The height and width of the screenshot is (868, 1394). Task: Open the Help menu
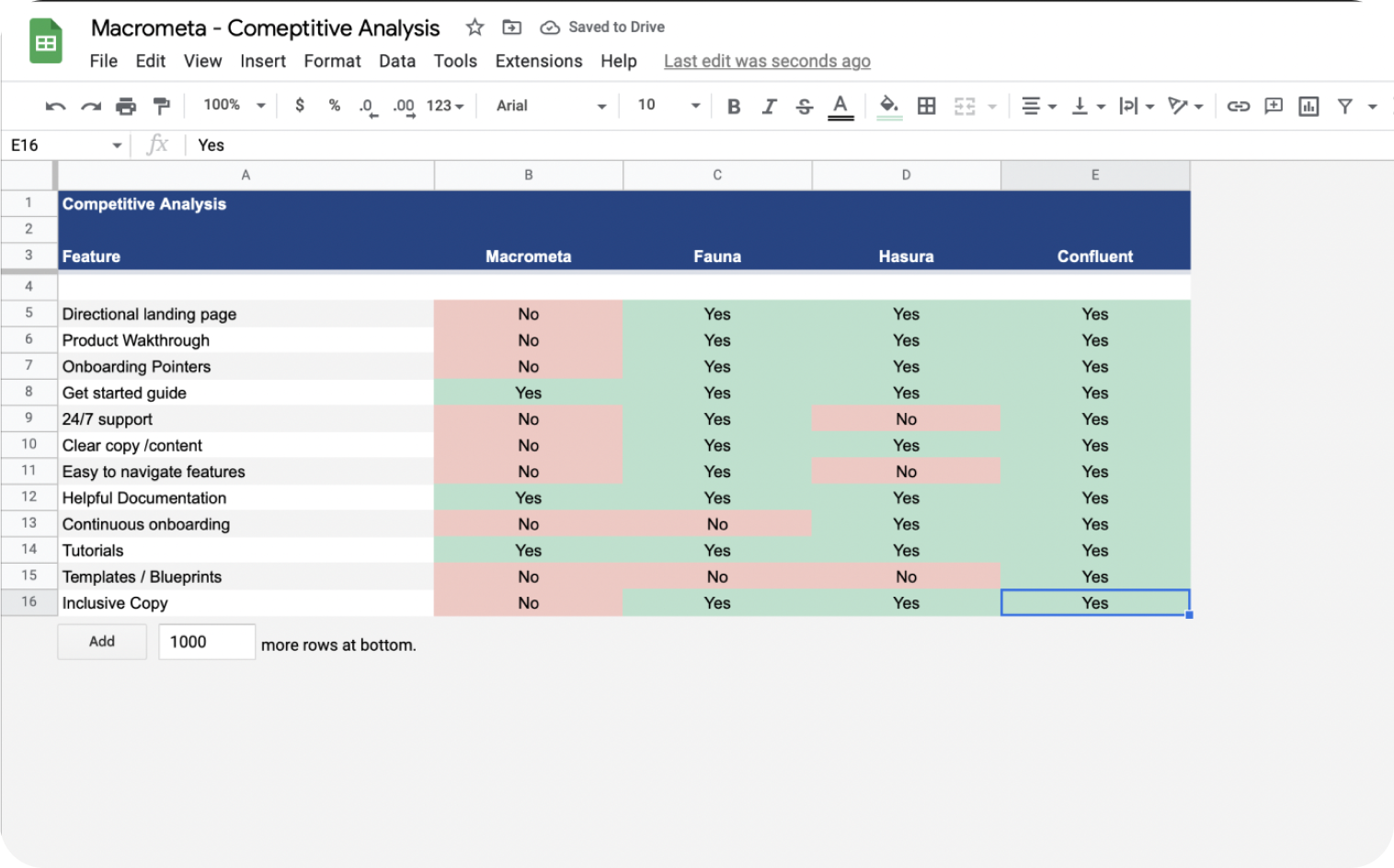click(x=619, y=61)
